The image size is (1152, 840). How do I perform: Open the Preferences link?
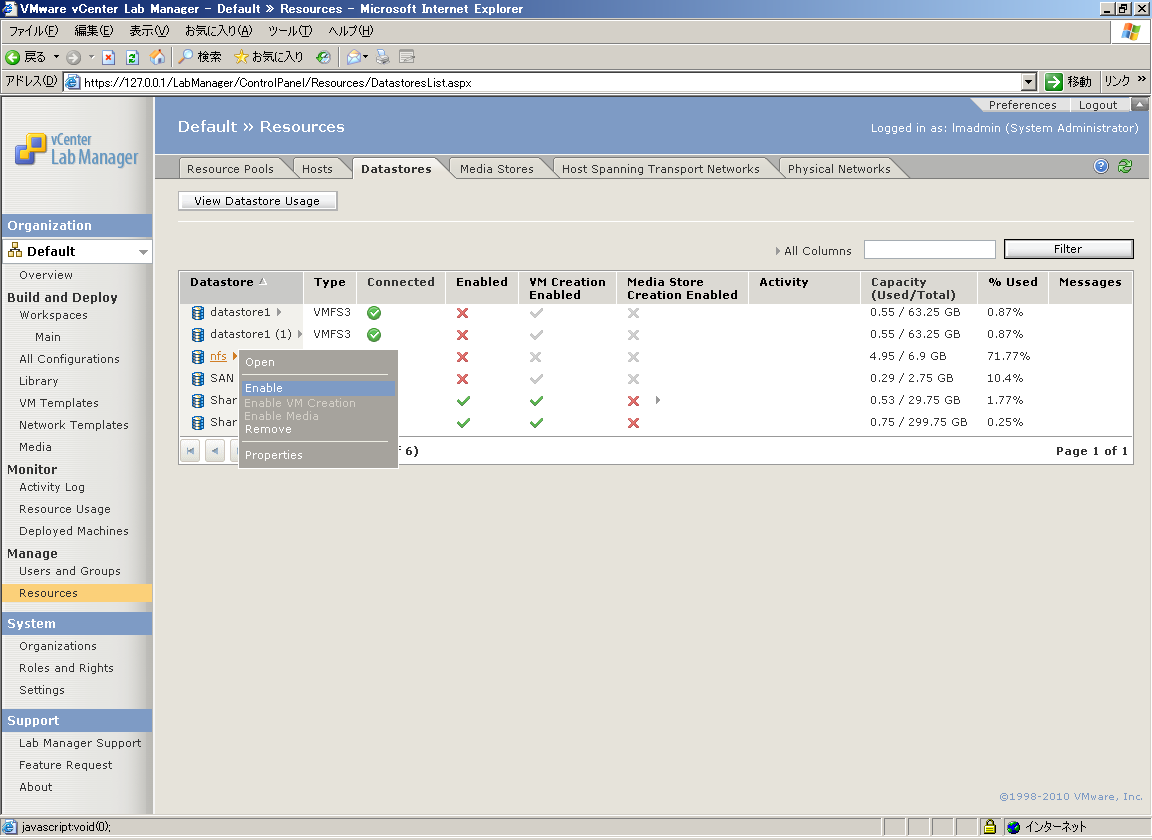(1022, 105)
